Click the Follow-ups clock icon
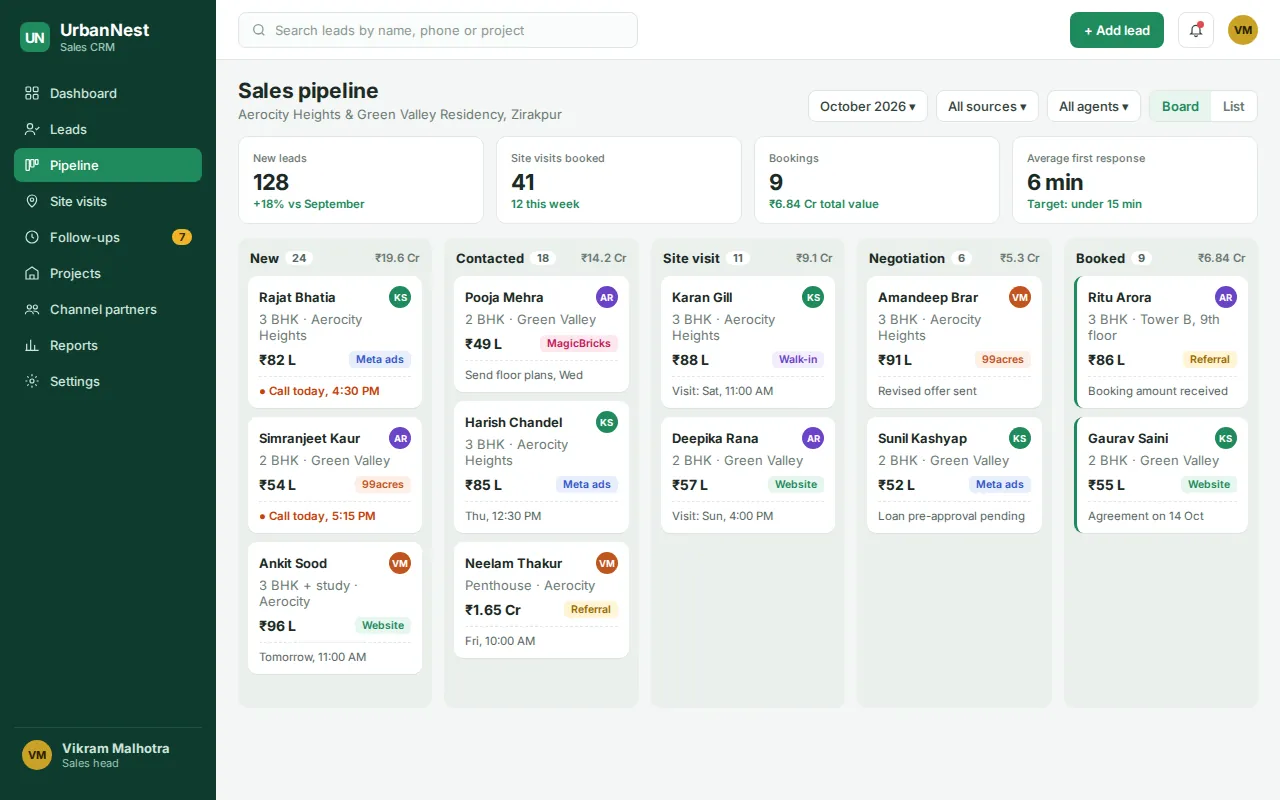Image resolution: width=1280 pixels, height=800 pixels. pyautogui.click(x=32, y=237)
